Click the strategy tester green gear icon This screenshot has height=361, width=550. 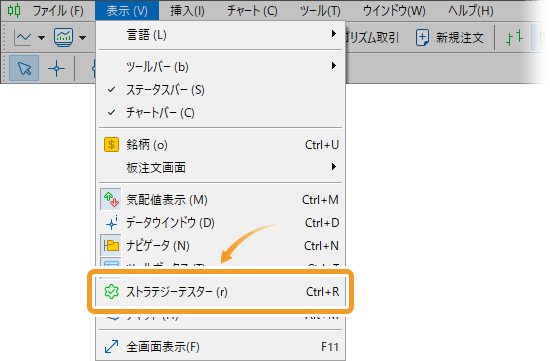111,292
